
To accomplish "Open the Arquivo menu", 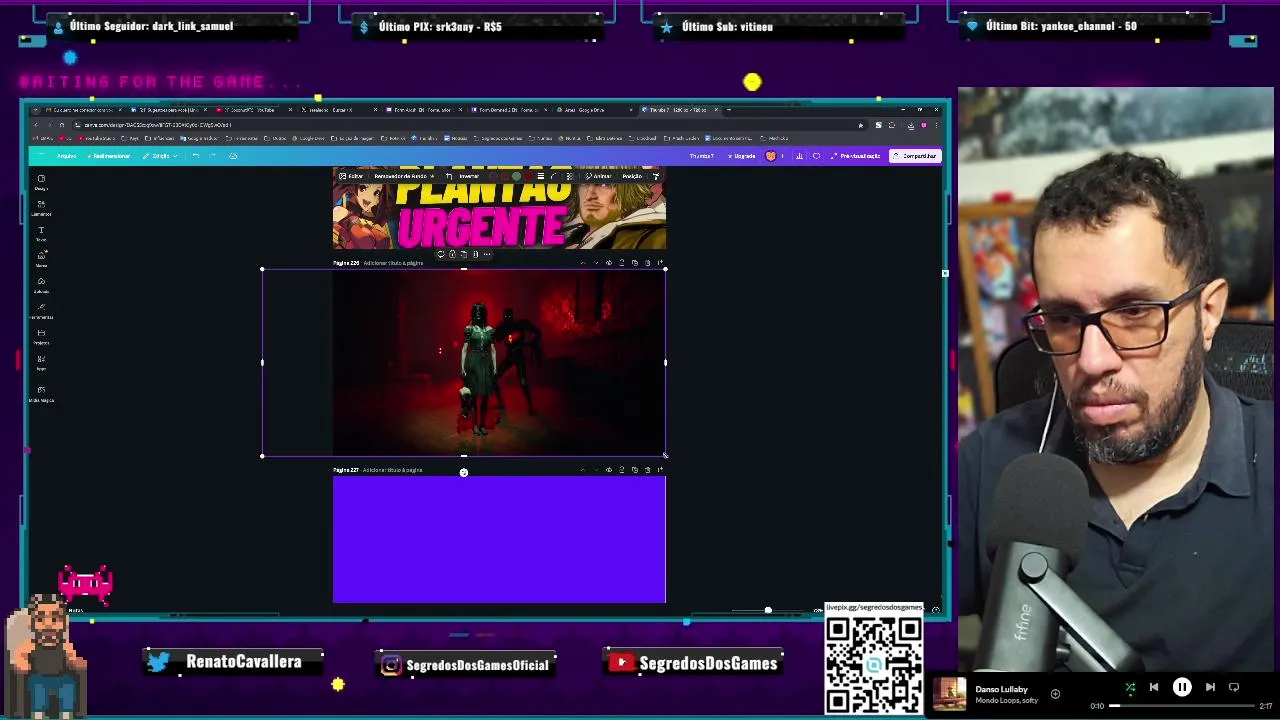I will pyautogui.click(x=66, y=156).
